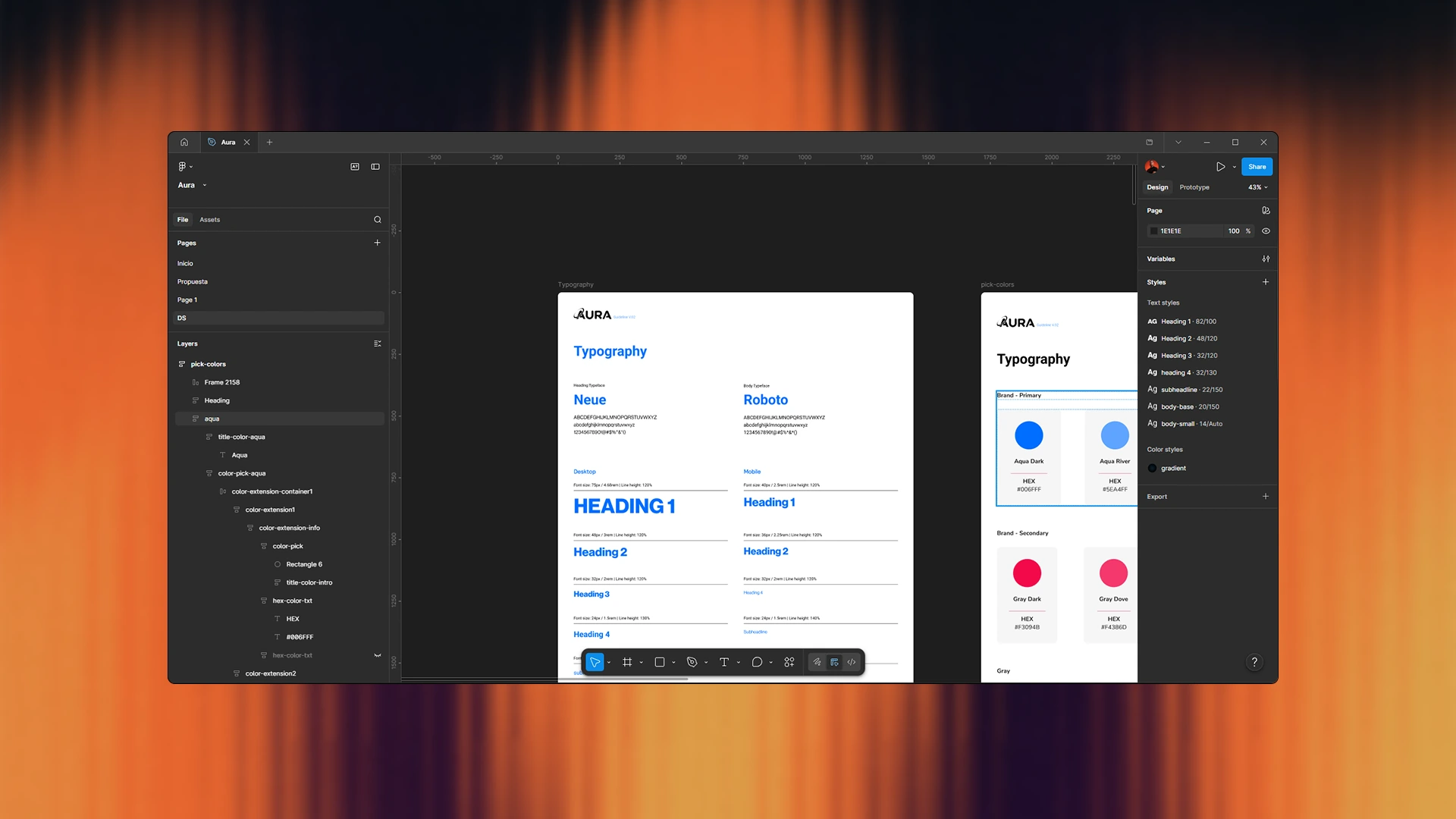Select the DS page
This screenshot has width=1456, height=819.
279,318
